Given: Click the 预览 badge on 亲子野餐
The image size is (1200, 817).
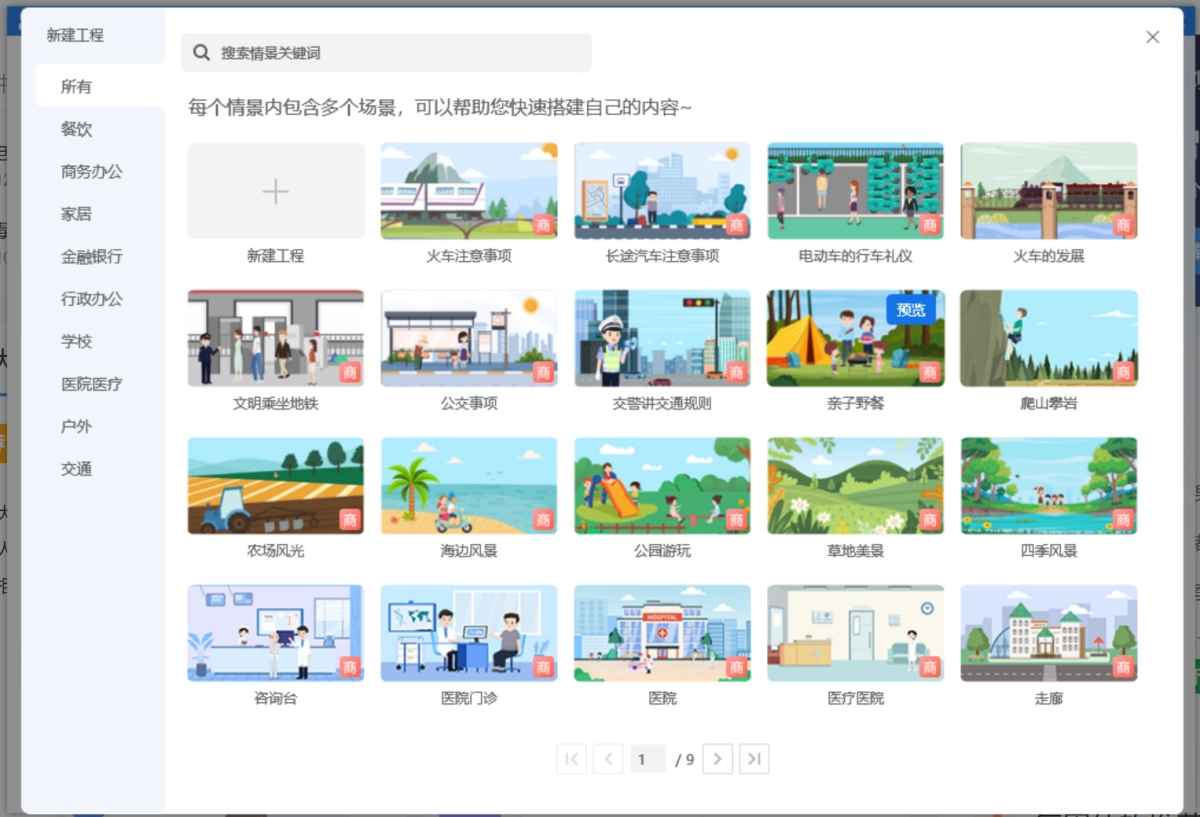Looking at the screenshot, I should [911, 310].
